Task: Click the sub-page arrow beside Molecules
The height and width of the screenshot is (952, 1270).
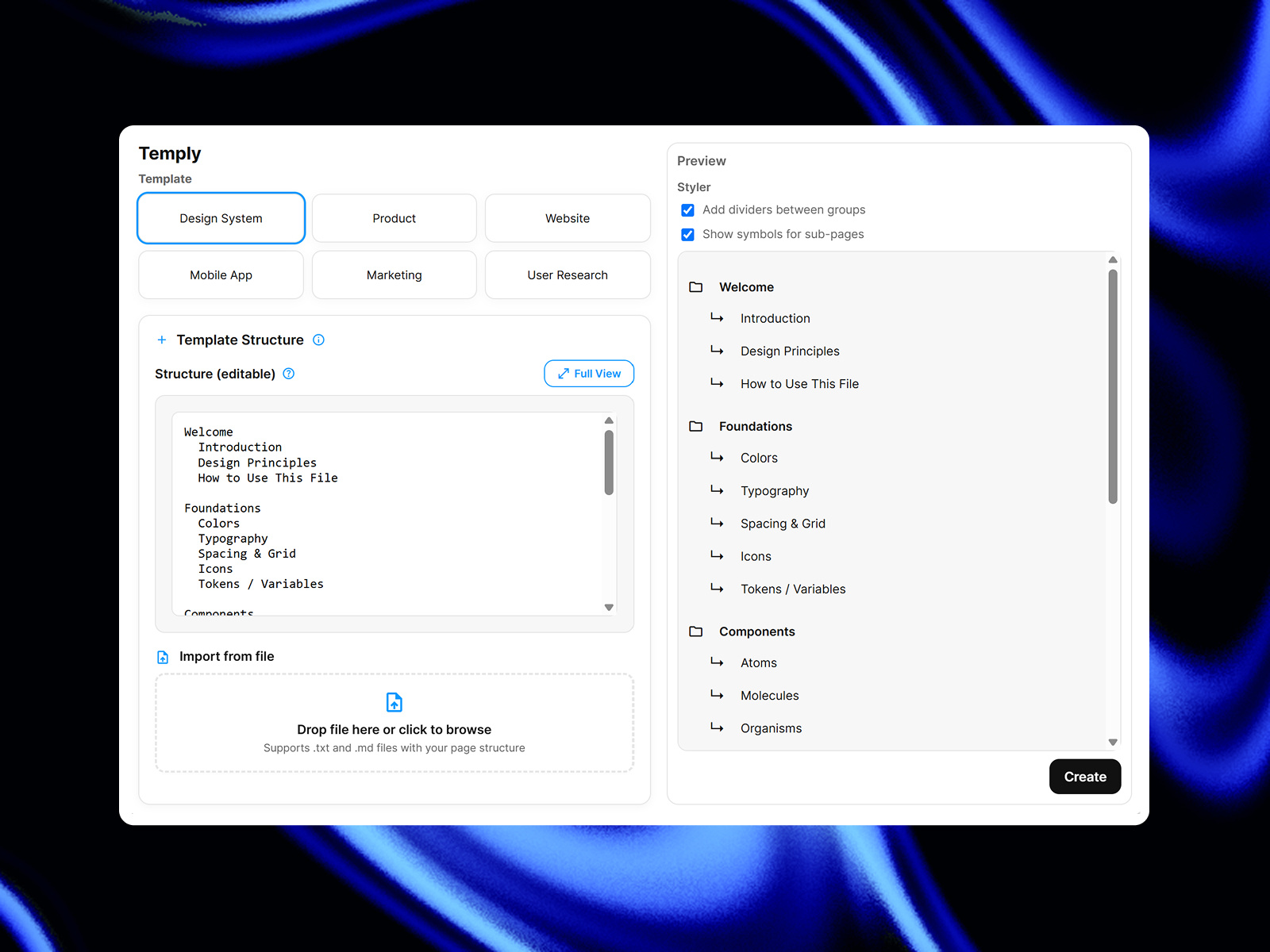Action: point(717,694)
